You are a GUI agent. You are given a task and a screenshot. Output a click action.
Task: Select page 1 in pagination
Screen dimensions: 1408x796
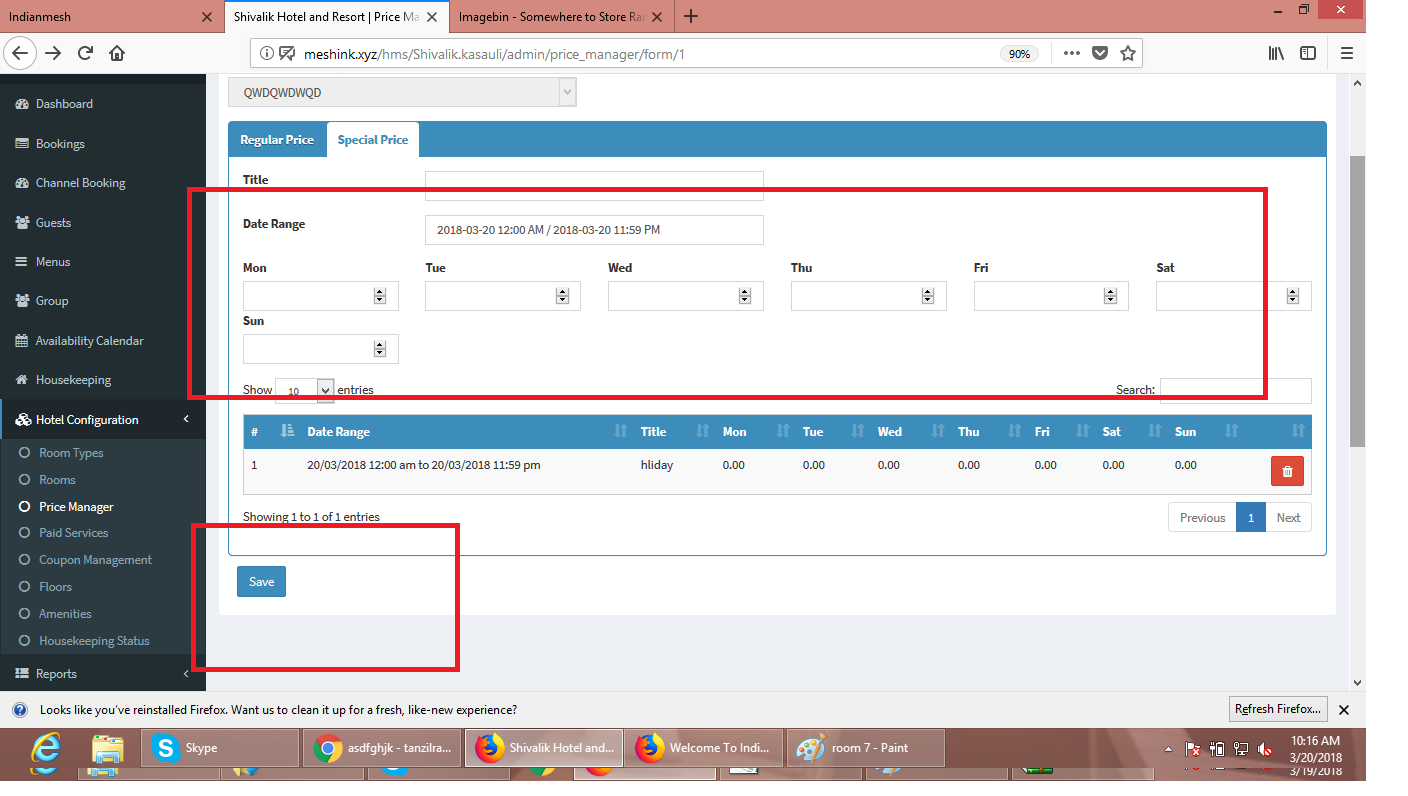pos(1251,518)
